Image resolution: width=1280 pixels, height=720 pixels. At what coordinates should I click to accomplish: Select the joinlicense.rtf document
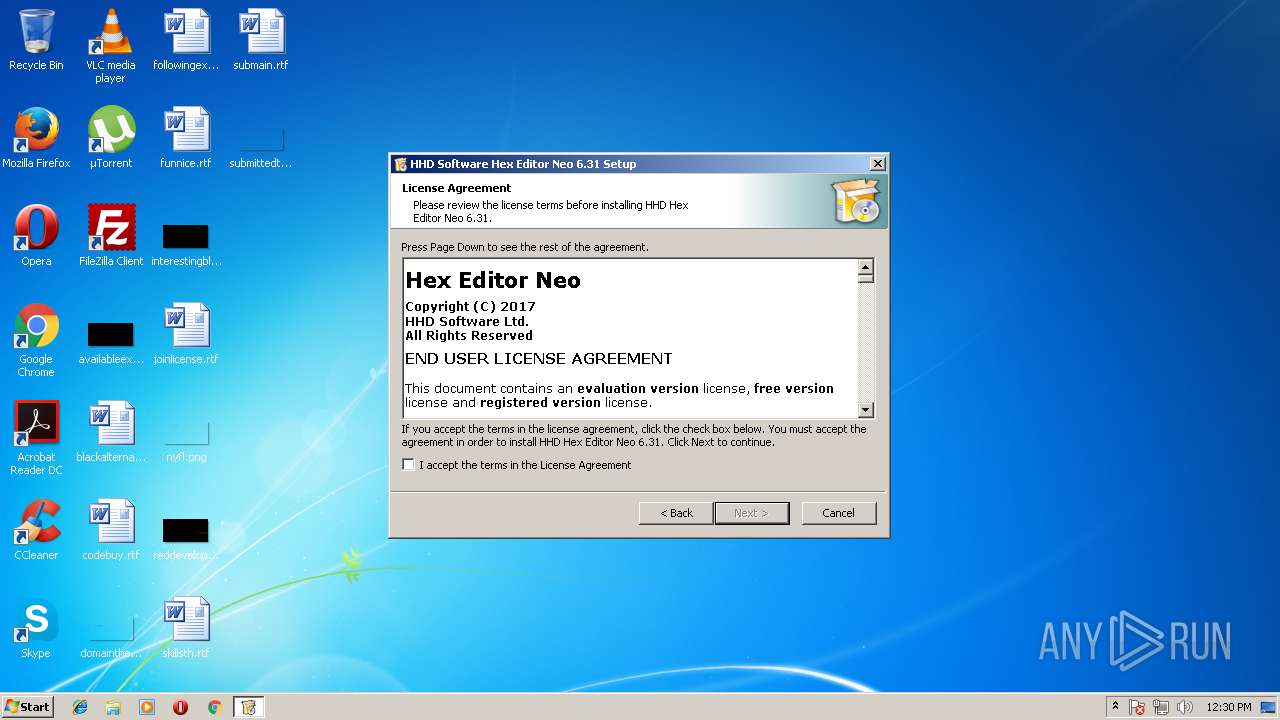coord(186,334)
